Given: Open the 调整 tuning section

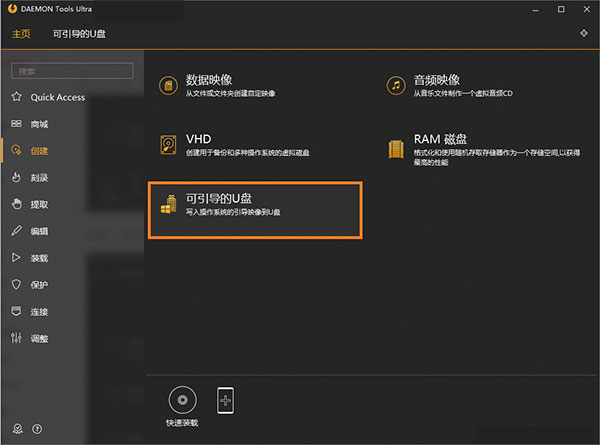Looking at the screenshot, I should pyautogui.click(x=30, y=338).
